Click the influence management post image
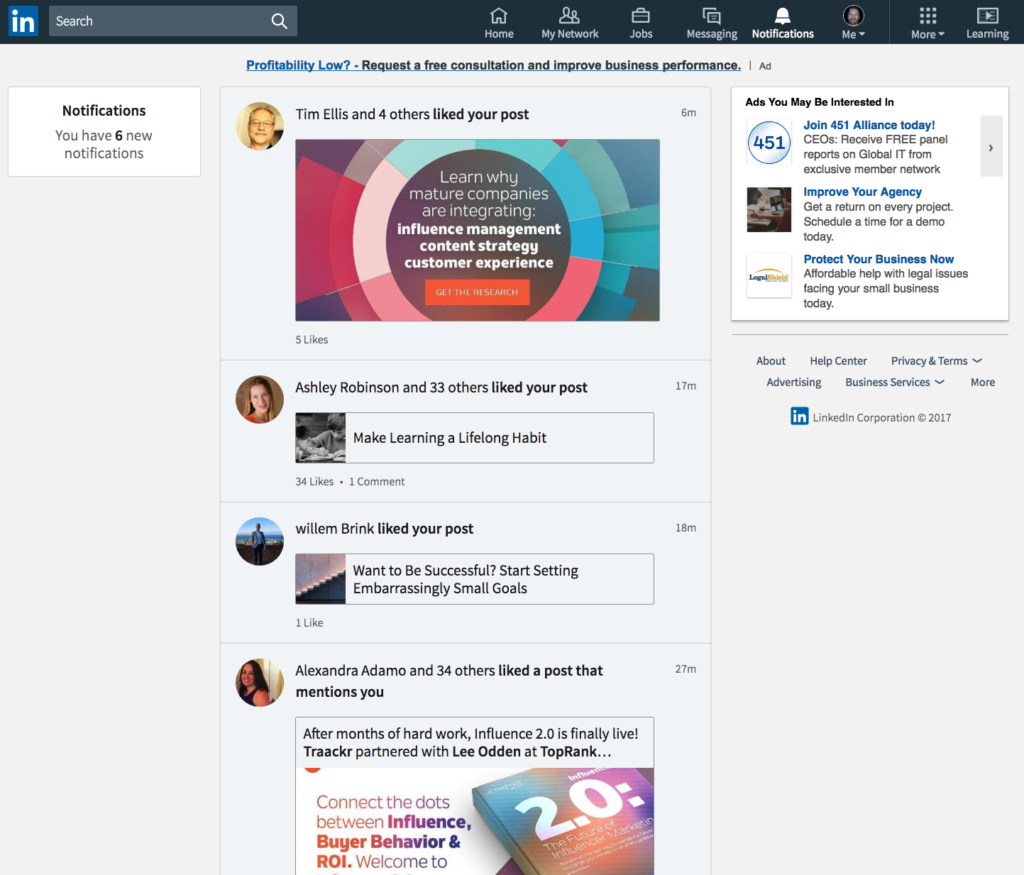Screen dimensions: 1024x875 477,230
